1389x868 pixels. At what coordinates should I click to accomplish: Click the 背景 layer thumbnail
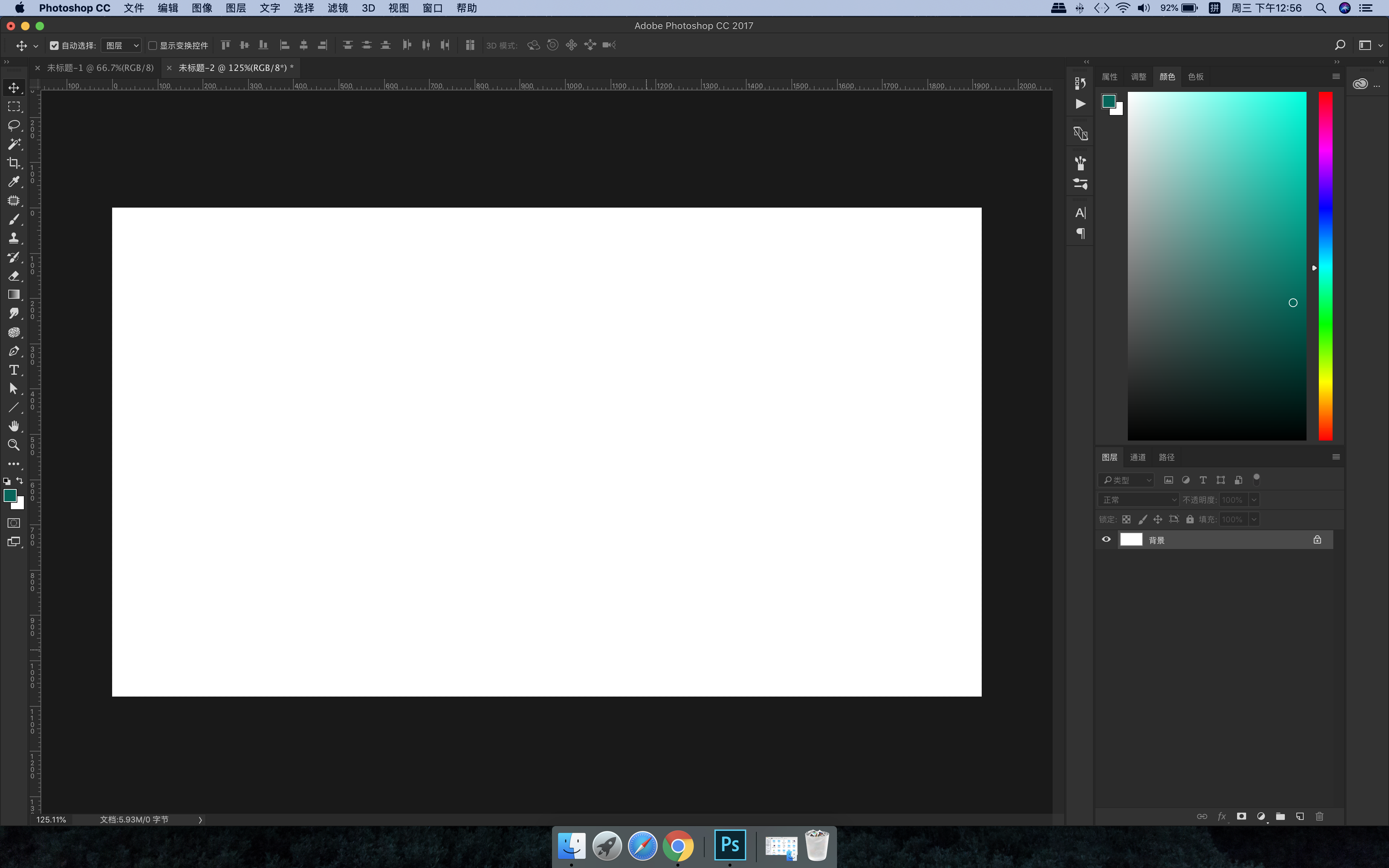1131,540
